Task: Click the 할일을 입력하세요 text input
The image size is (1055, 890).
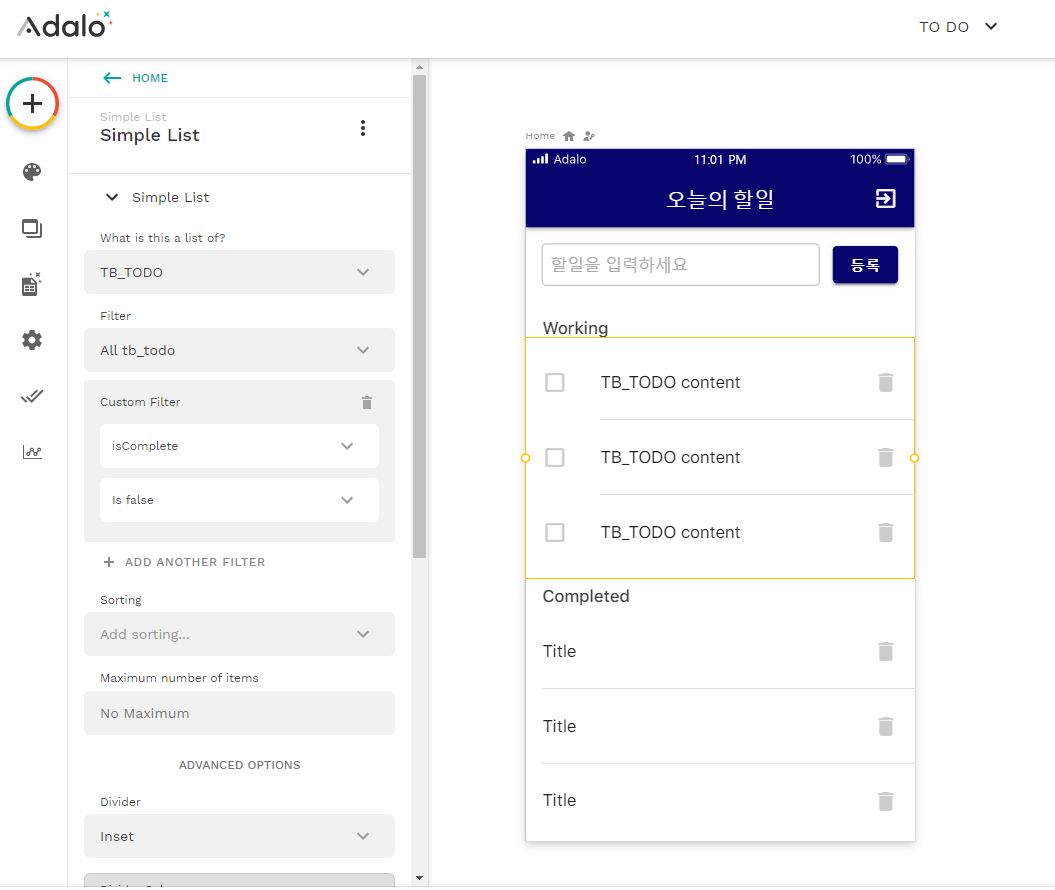Action: (x=680, y=265)
